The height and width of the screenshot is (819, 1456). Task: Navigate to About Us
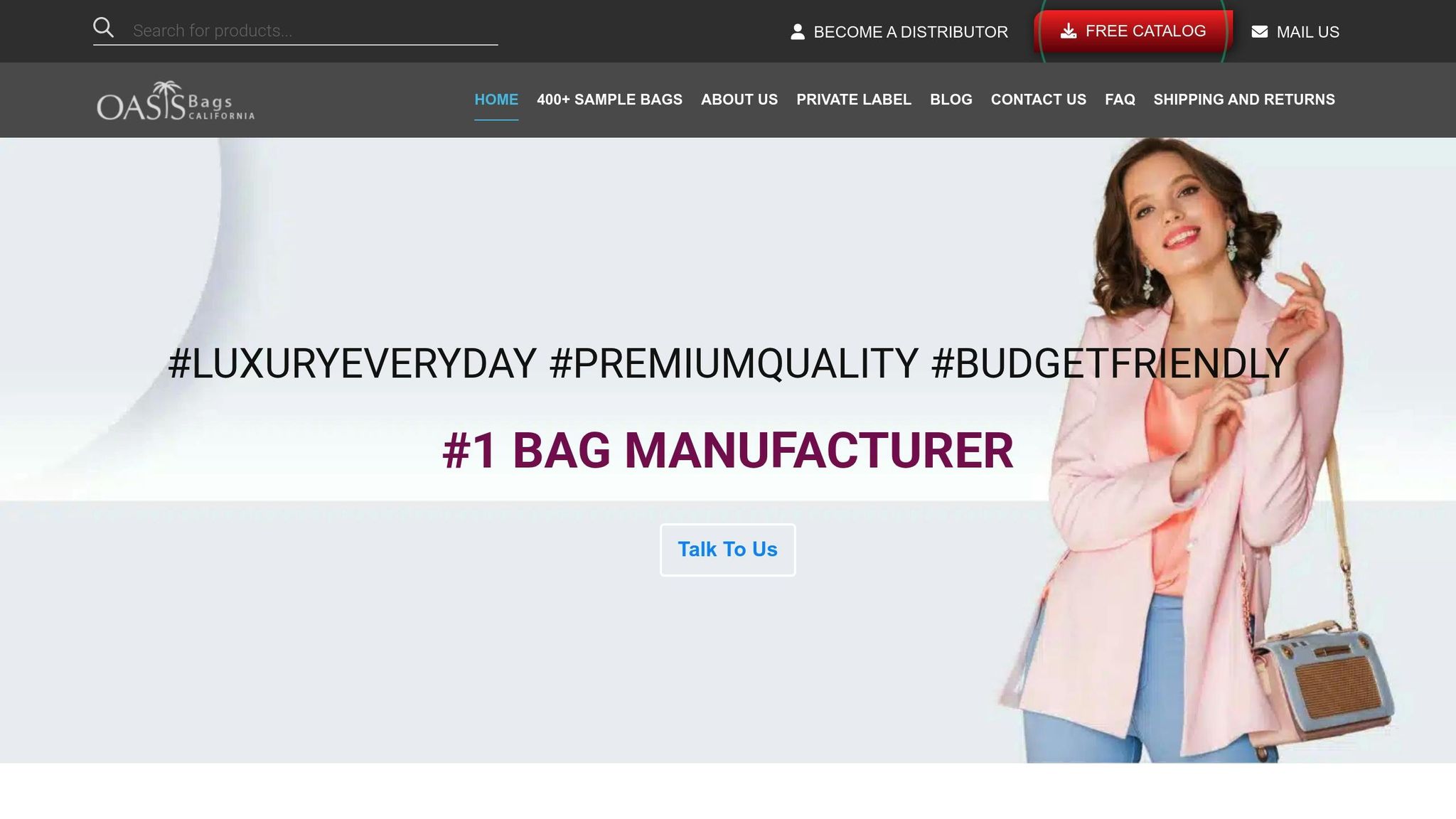739,100
